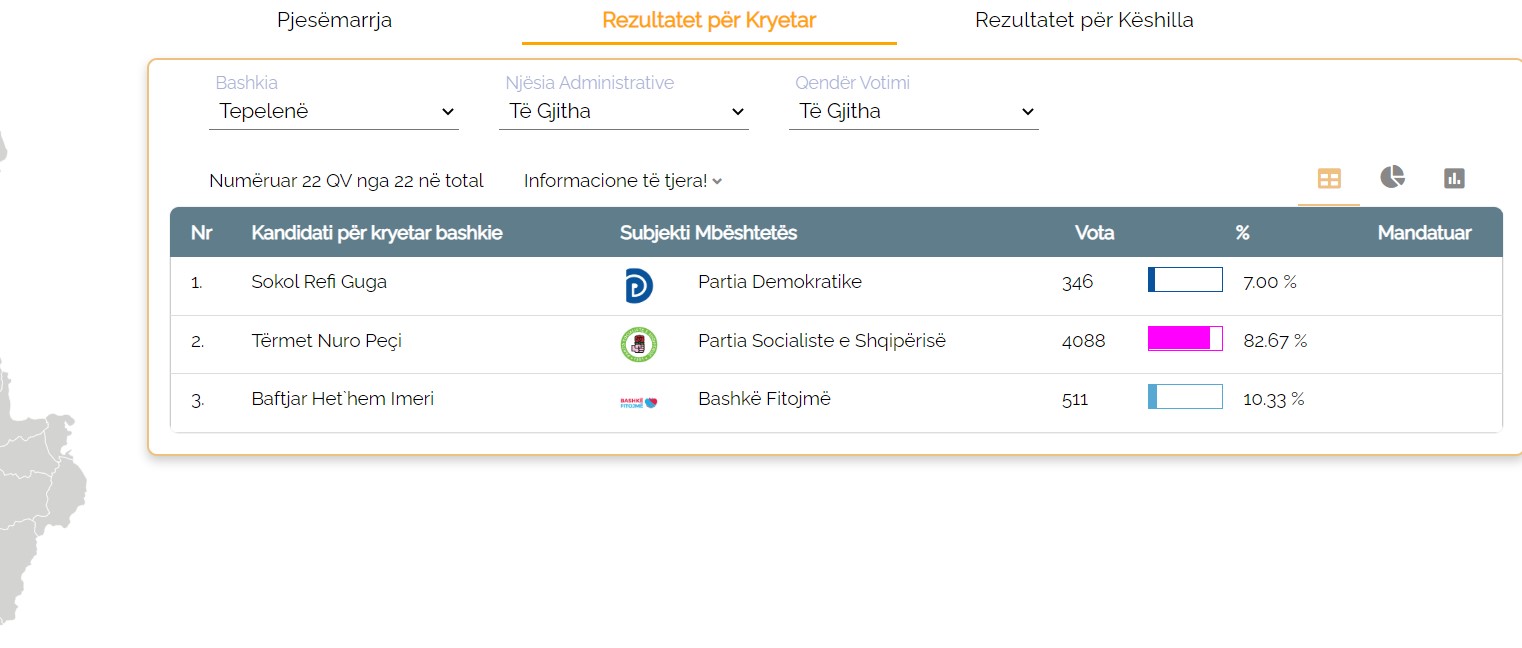Switch to the Pjesëmarrja tab

coord(334,21)
